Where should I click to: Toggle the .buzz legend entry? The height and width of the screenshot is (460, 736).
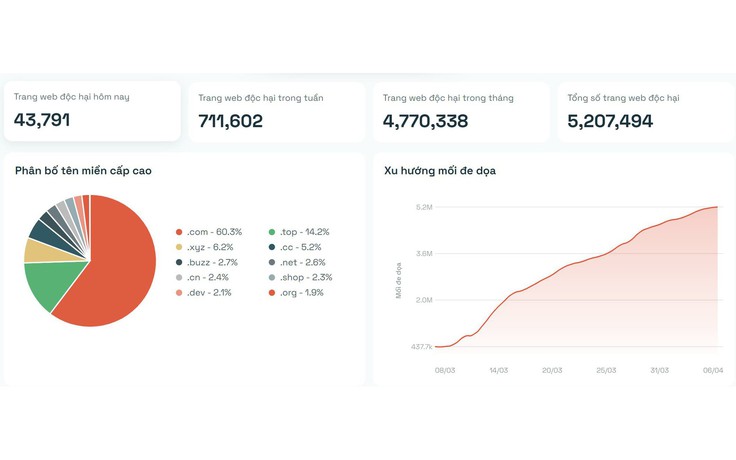[212, 262]
